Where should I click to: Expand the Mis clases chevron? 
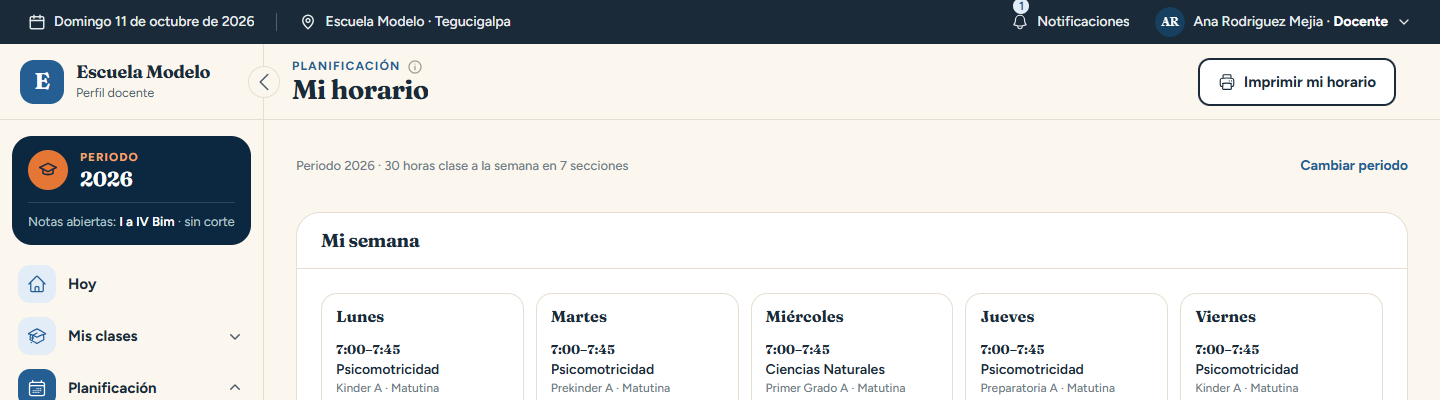click(235, 336)
